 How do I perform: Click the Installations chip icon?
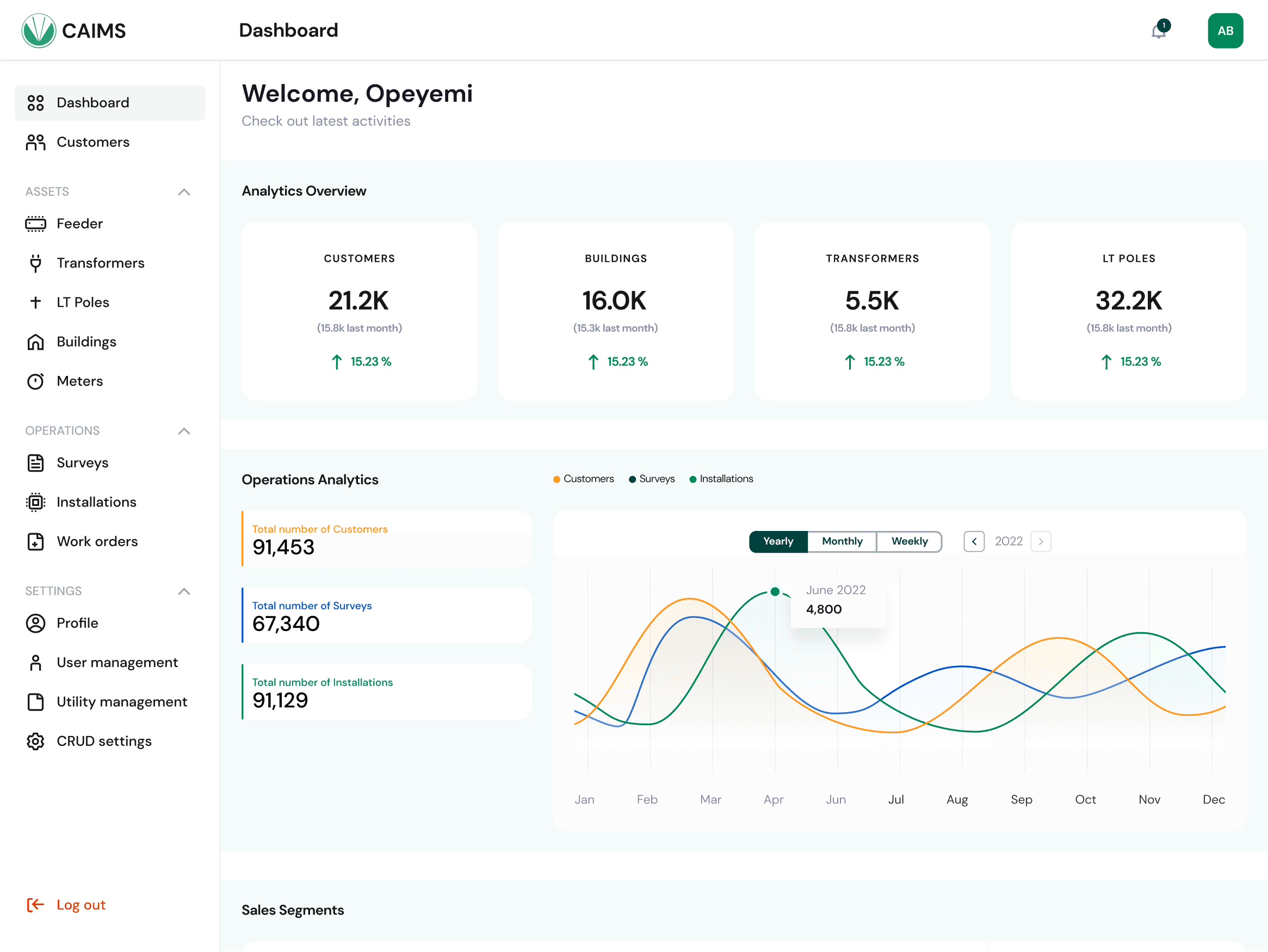point(35,502)
